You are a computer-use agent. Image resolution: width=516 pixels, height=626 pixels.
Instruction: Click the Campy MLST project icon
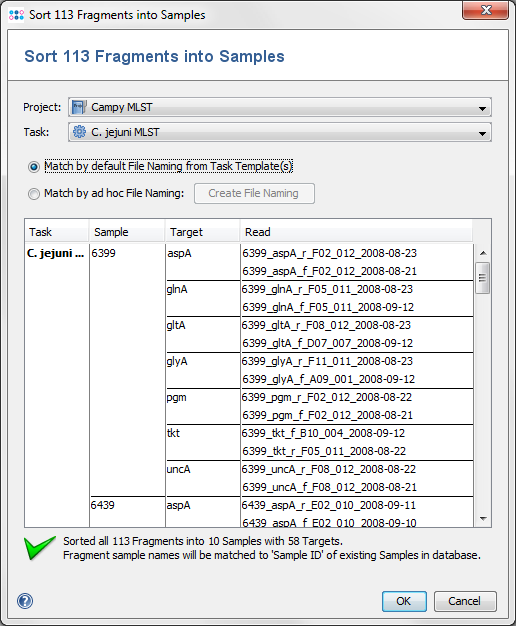(x=79, y=107)
